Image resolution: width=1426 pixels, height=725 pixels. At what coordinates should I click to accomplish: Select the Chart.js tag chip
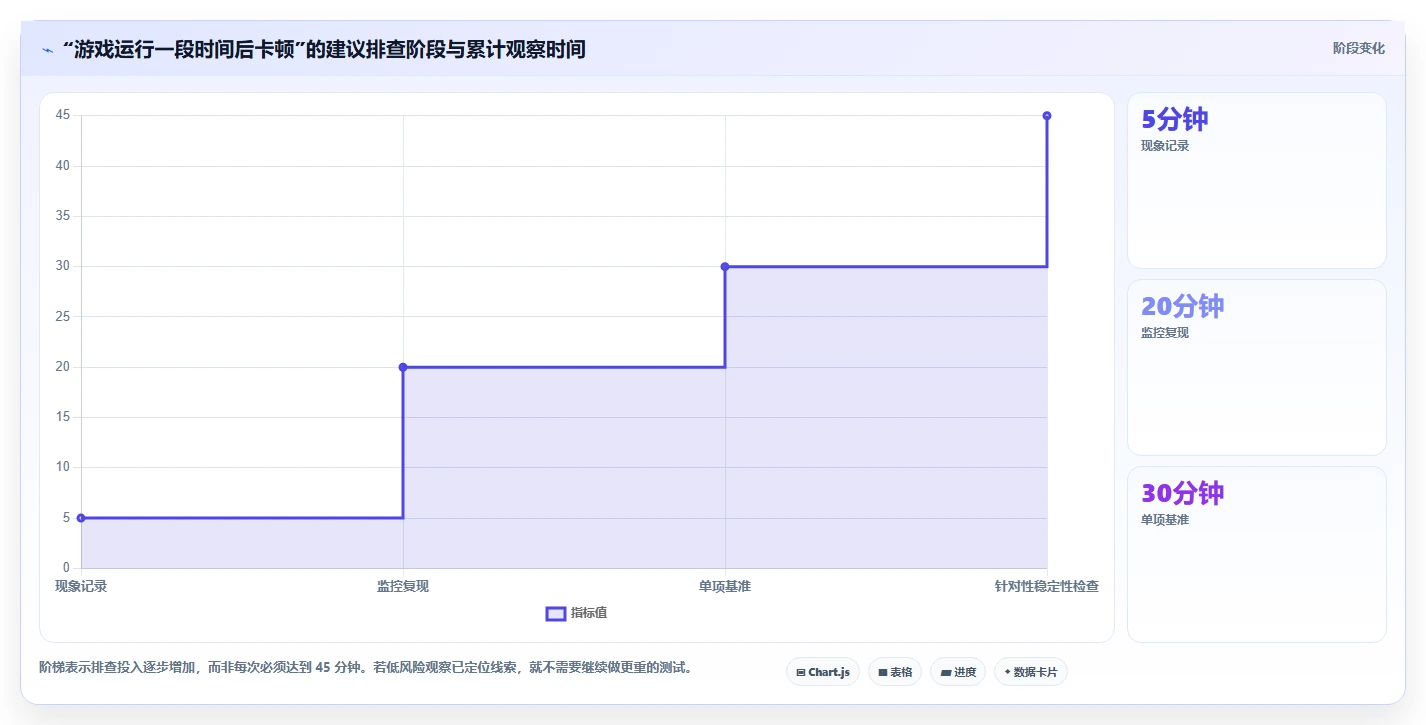tap(823, 672)
